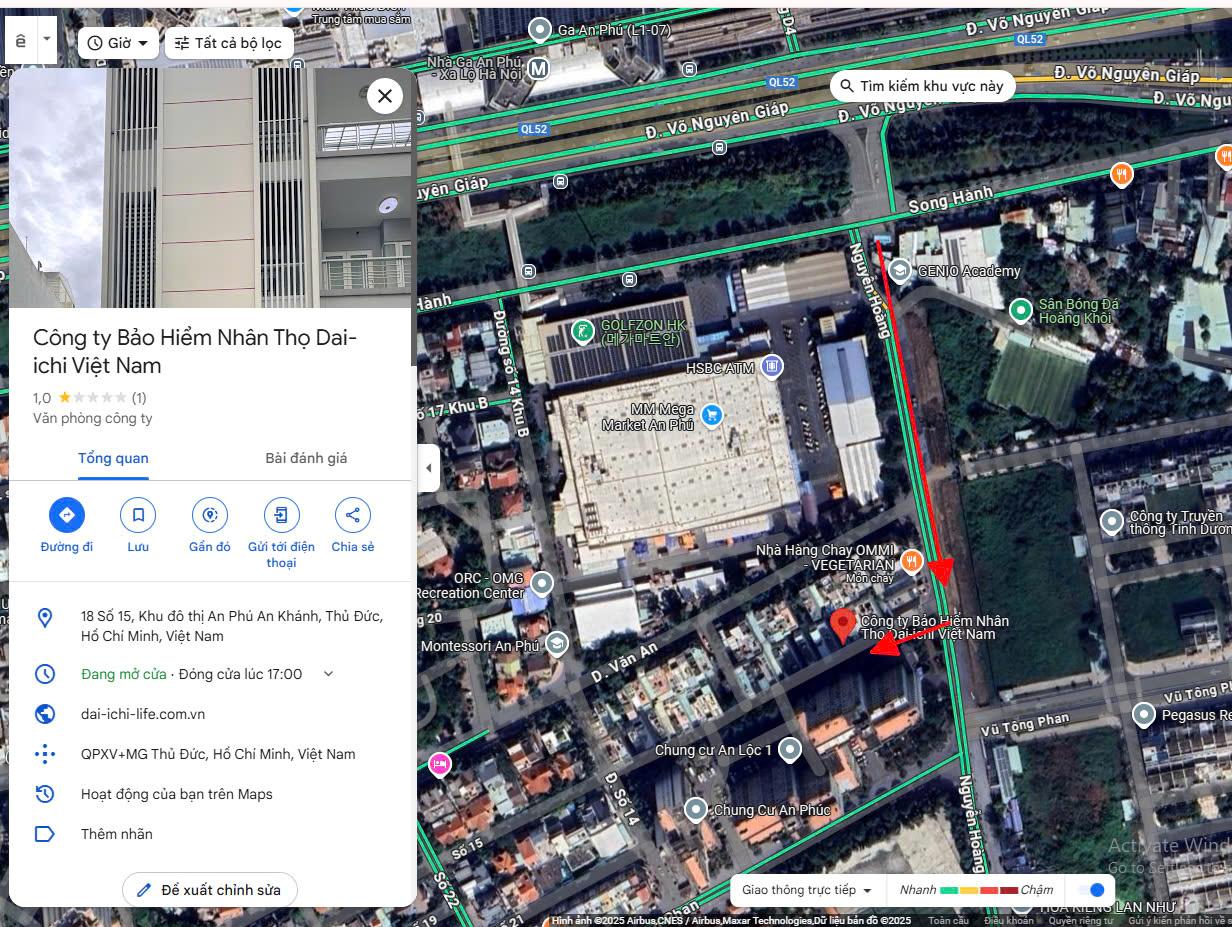Save place with the Lưu bookmark icon
The height and width of the screenshot is (927, 1232).
click(x=138, y=515)
